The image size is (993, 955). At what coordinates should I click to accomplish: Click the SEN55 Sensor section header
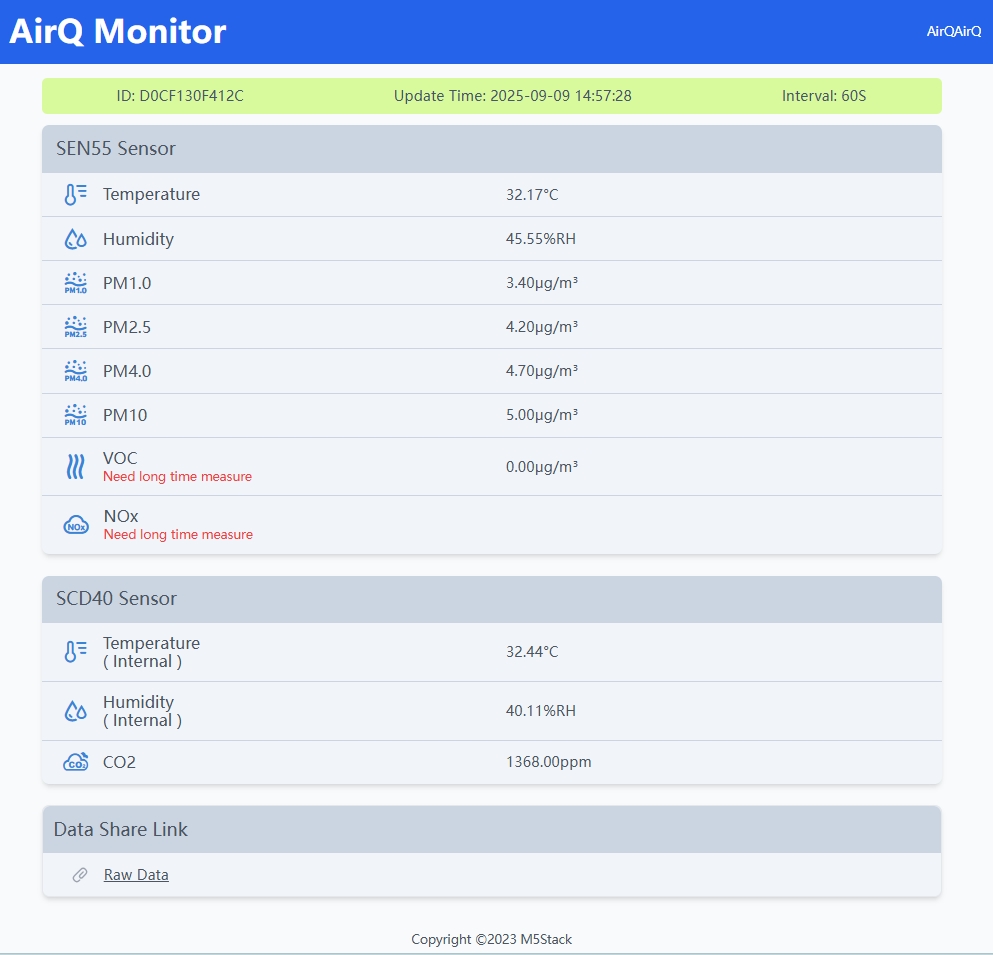(x=491, y=149)
